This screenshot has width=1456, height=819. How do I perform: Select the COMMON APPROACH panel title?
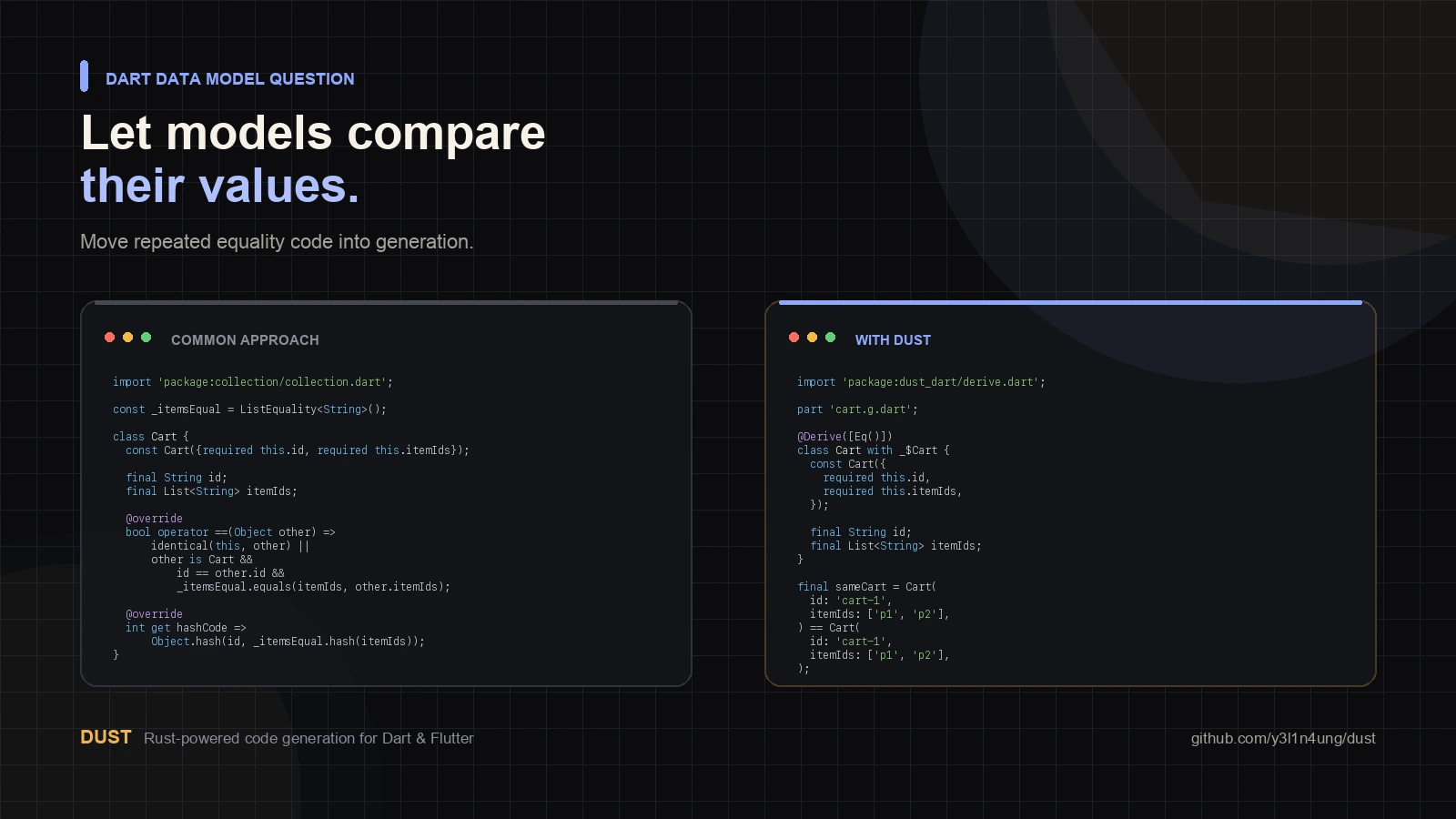[x=245, y=340]
